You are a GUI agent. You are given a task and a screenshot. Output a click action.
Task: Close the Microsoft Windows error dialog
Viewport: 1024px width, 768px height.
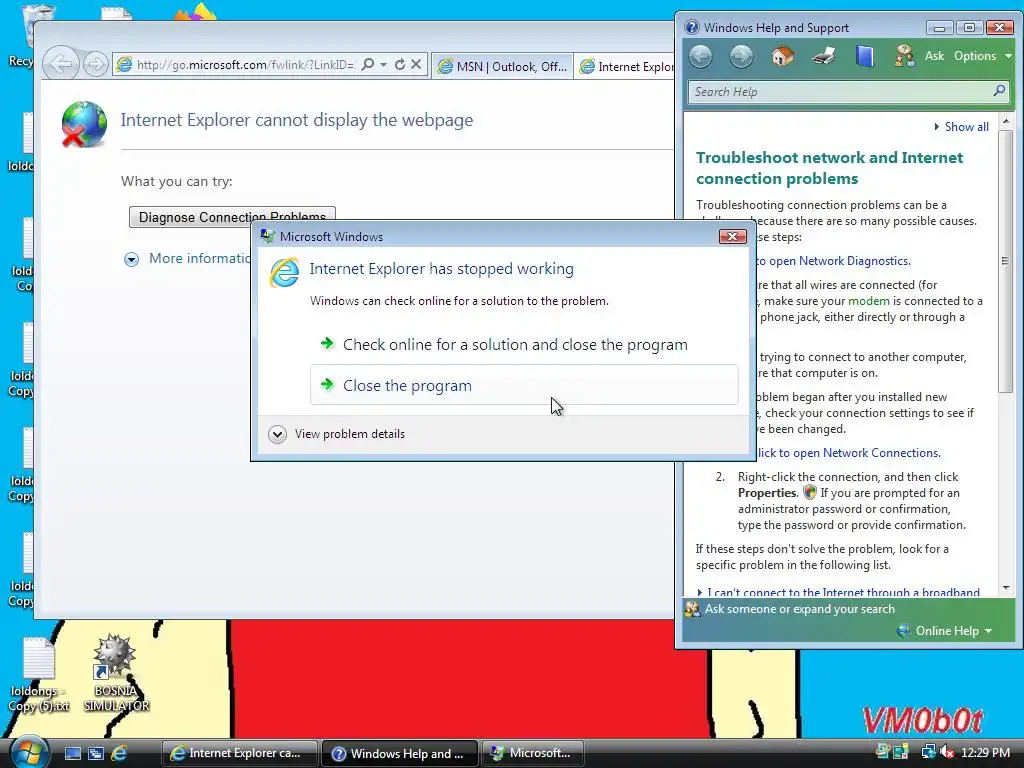click(x=732, y=236)
